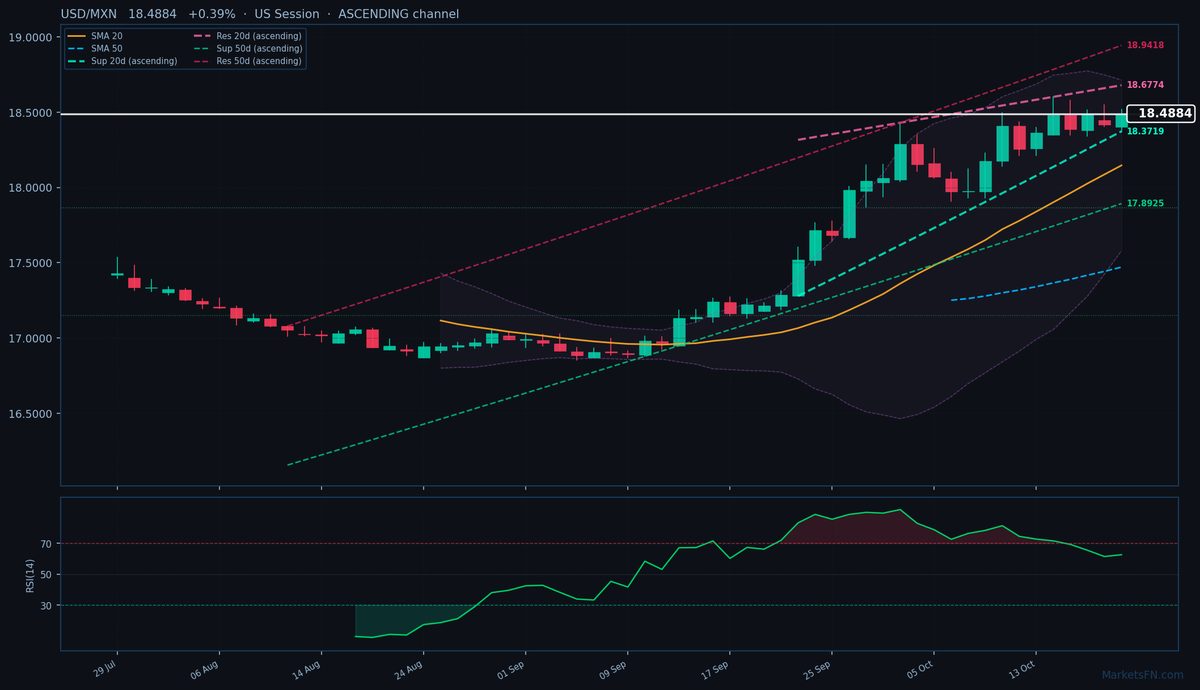Click the US Session label in the title
The height and width of the screenshot is (690, 1200).
pos(286,14)
